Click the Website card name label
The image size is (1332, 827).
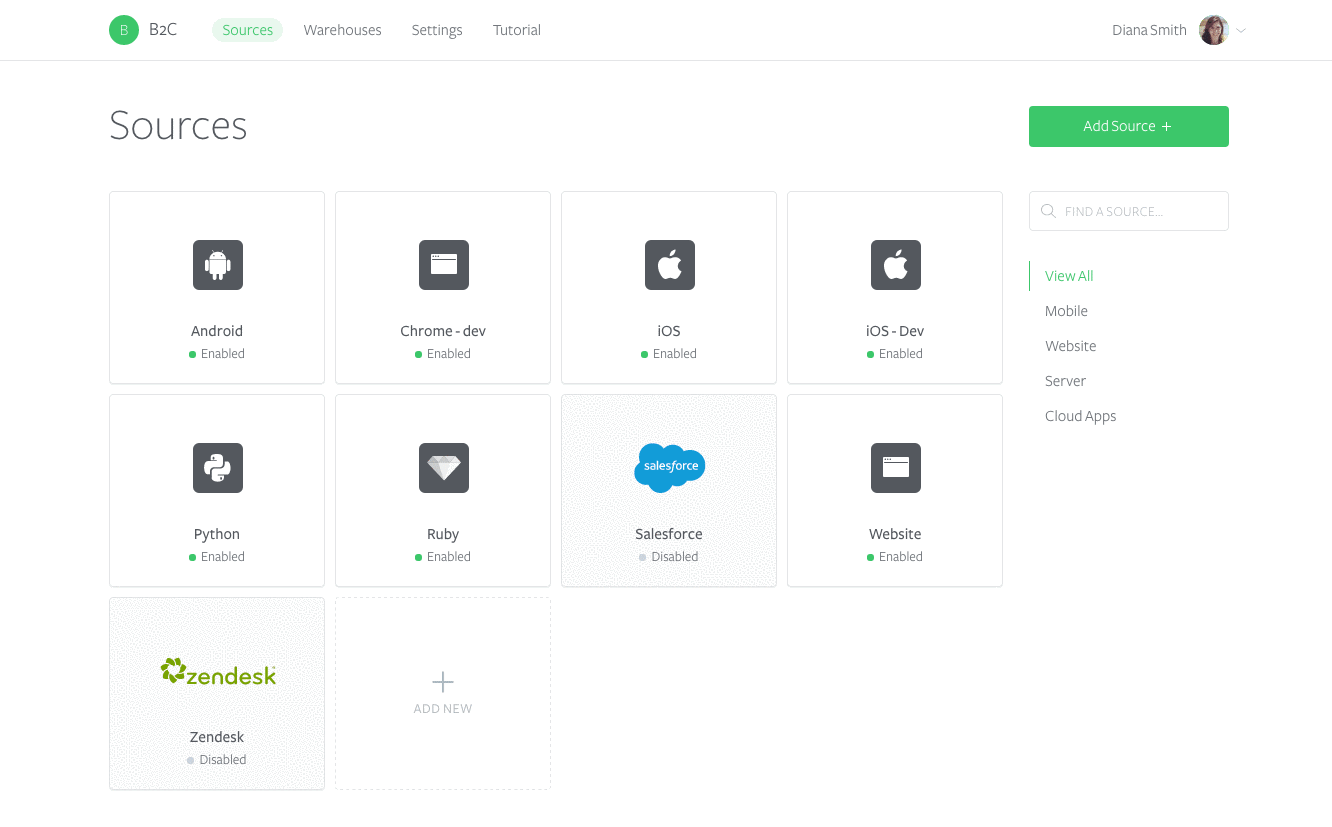point(895,534)
